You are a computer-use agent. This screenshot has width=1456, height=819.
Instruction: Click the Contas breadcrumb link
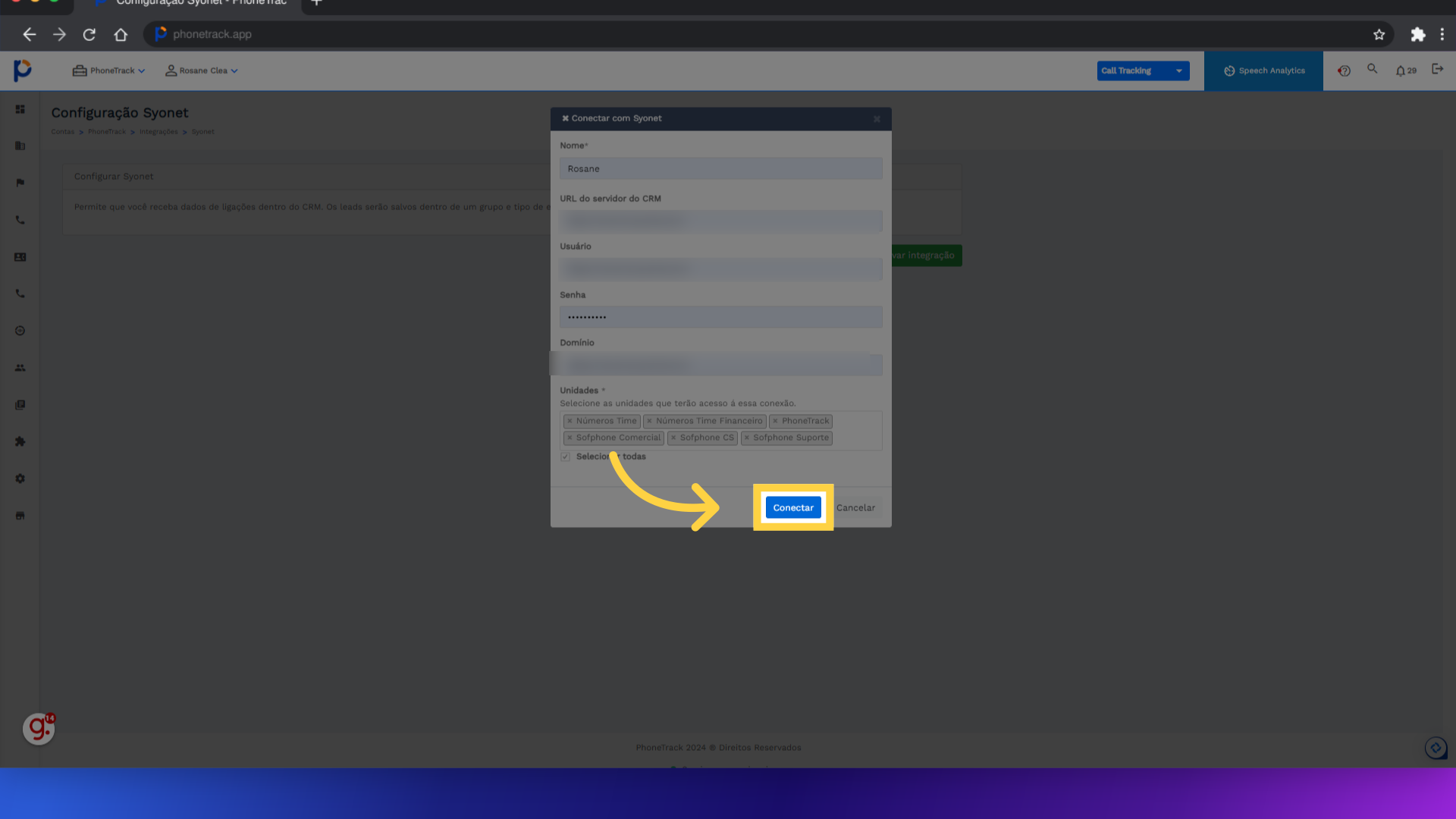tap(63, 132)
